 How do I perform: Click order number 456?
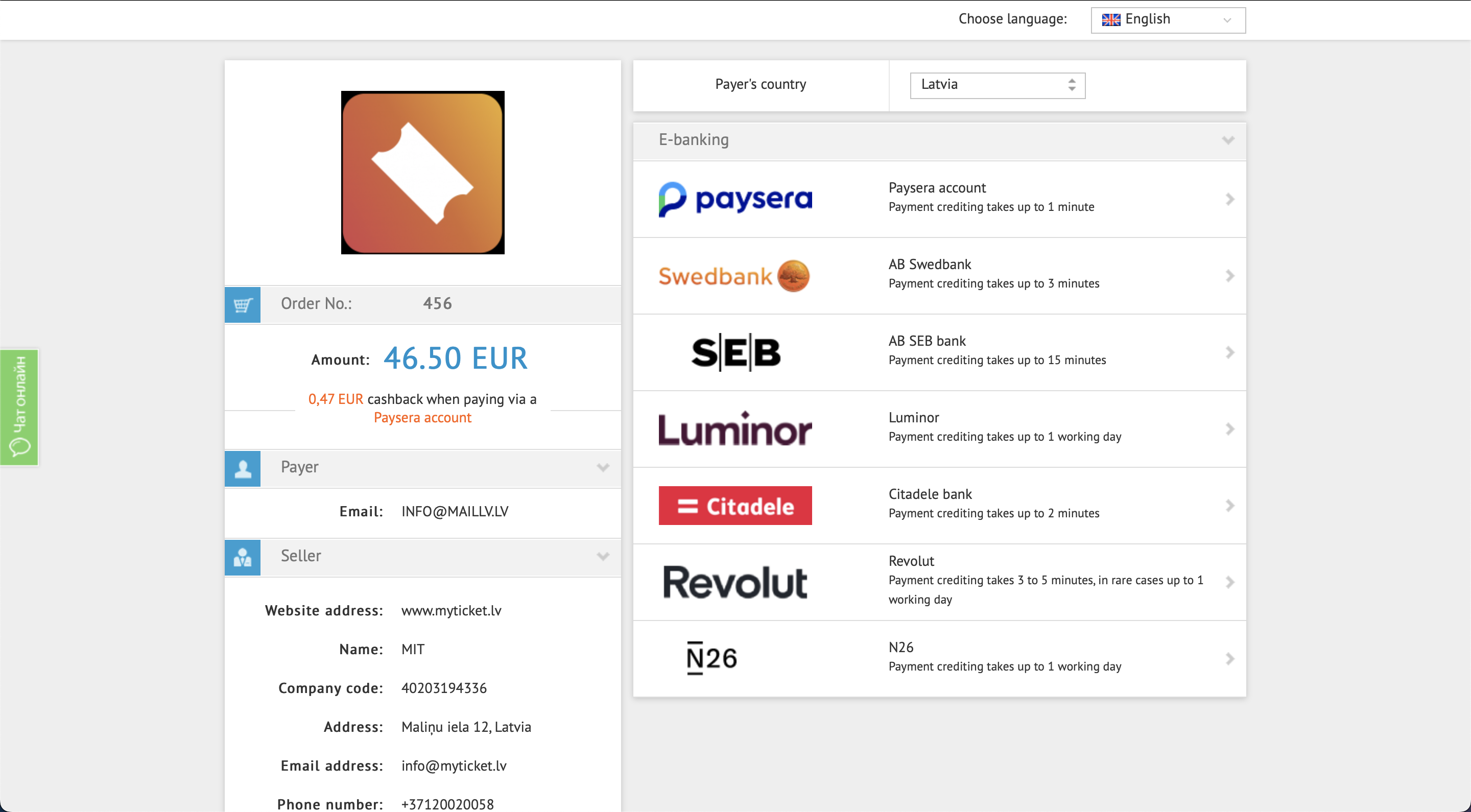click(x=437, y=303)
